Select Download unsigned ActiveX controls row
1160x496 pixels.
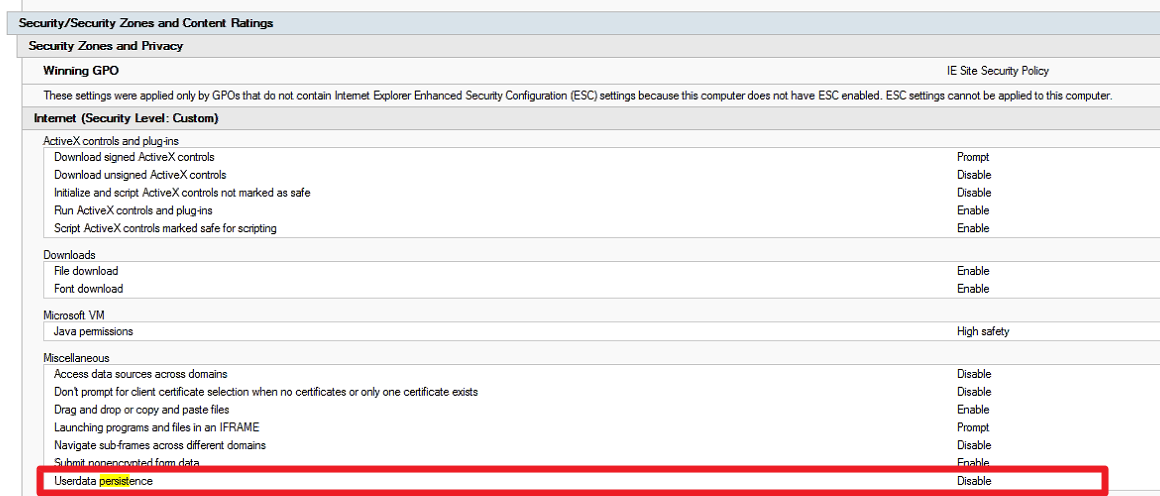[x=140, y=175]
